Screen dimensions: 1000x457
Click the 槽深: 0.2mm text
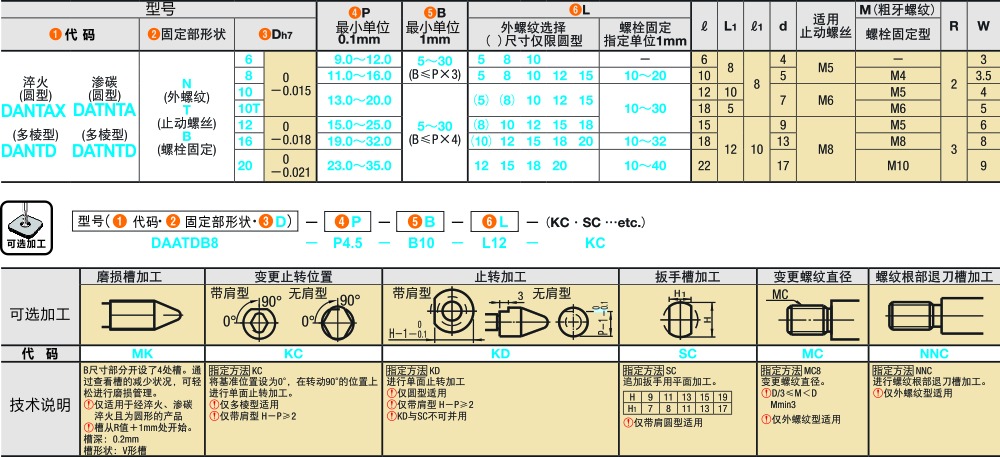pyautogui.click(x=111, y=439)
